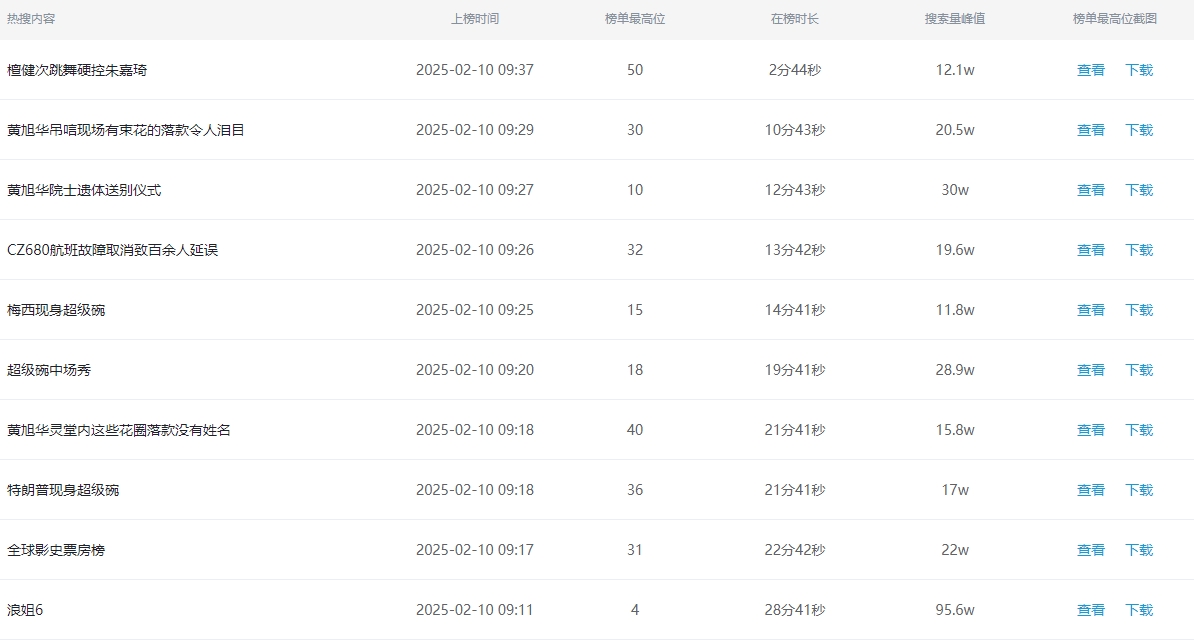The width and height of the screenshot is (1194, 643).
Task: Click 下载 for CZ680航班故障 row
Action: click(x=1139, y=250)
